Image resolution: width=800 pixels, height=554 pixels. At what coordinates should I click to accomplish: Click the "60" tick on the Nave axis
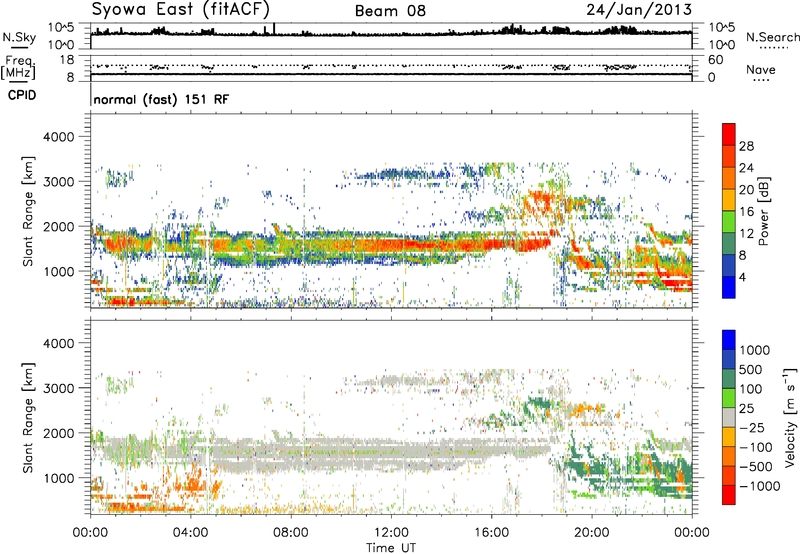715,60
